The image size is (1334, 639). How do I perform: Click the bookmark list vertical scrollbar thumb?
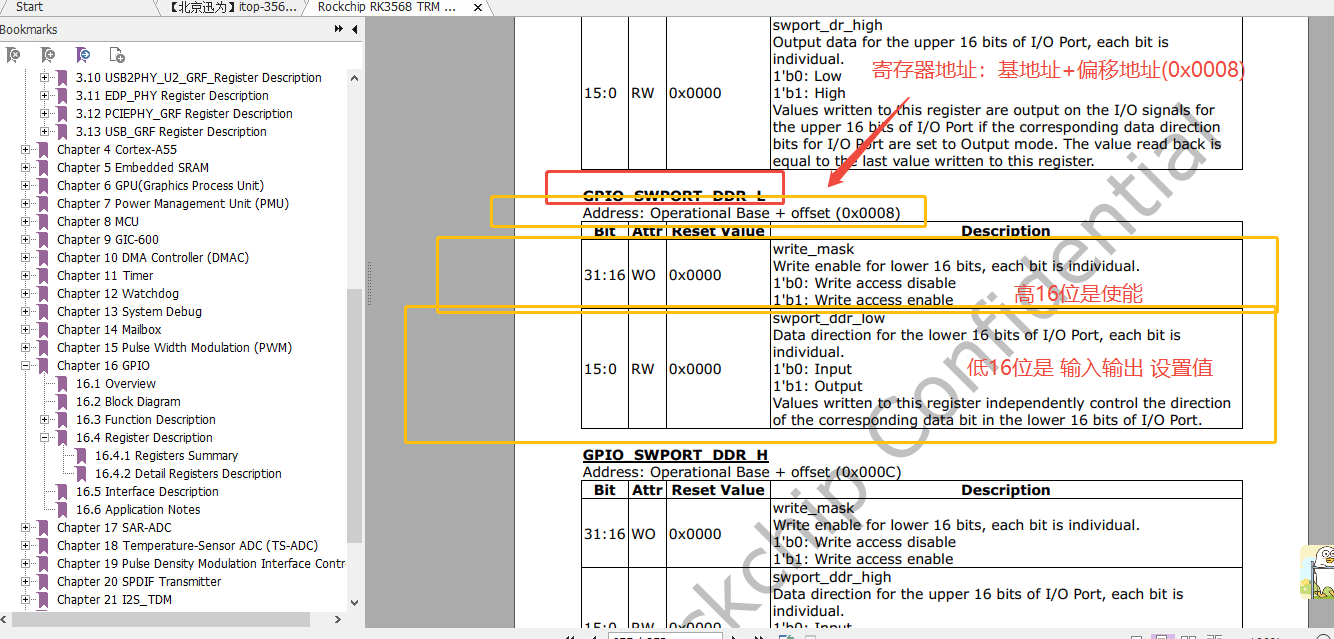354,415
